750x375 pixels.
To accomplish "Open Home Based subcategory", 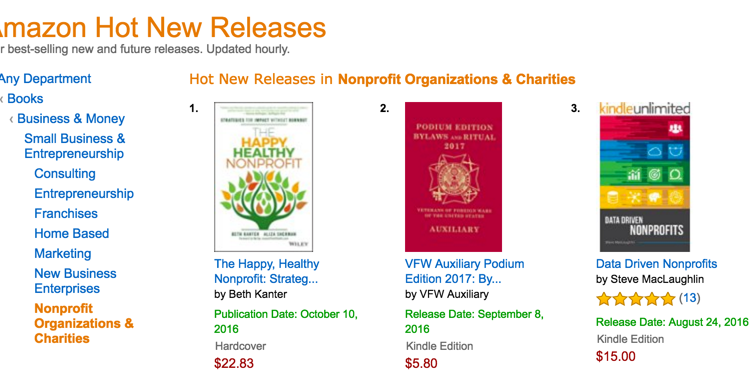I will [71, 233].
